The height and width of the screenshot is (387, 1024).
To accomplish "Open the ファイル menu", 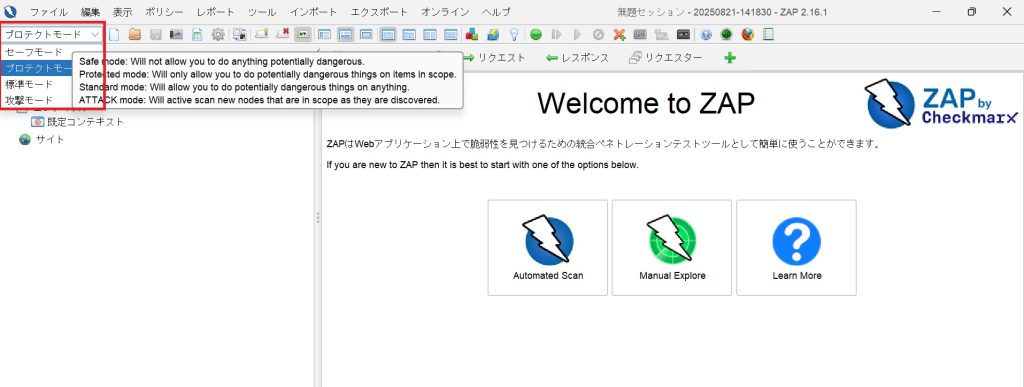I will (49, 12).
